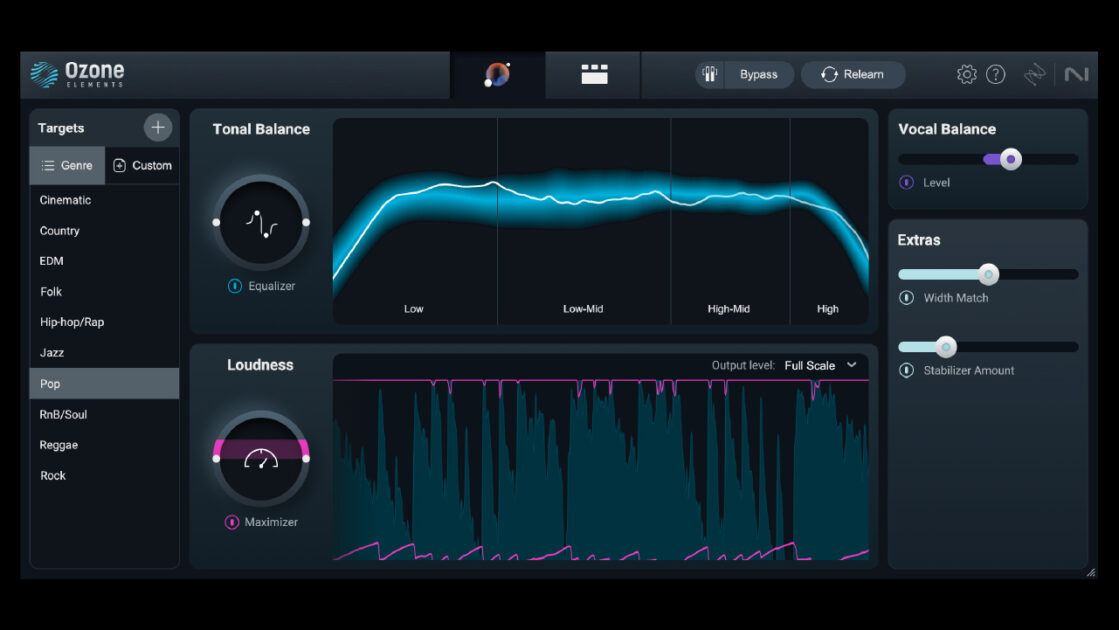1119x630 pixels.
Task: Toggle the Vocal Balance Level power button
Action: point(906,183)
